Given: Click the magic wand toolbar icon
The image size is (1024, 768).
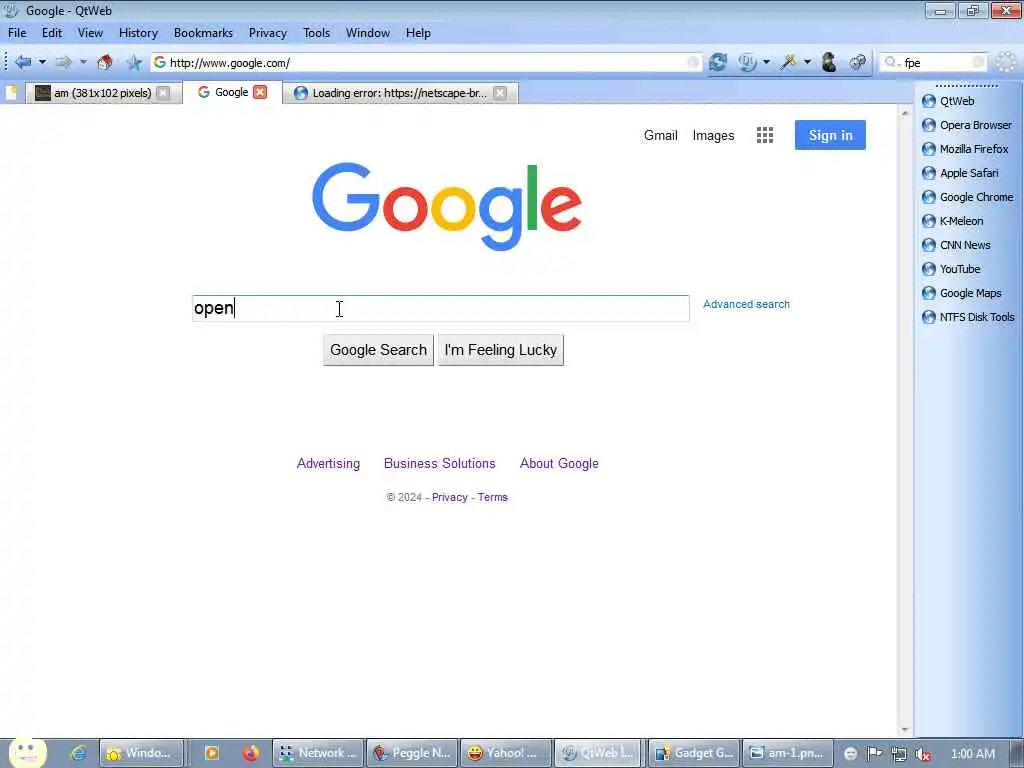Looking at the screenshot, I should [789, 63].
